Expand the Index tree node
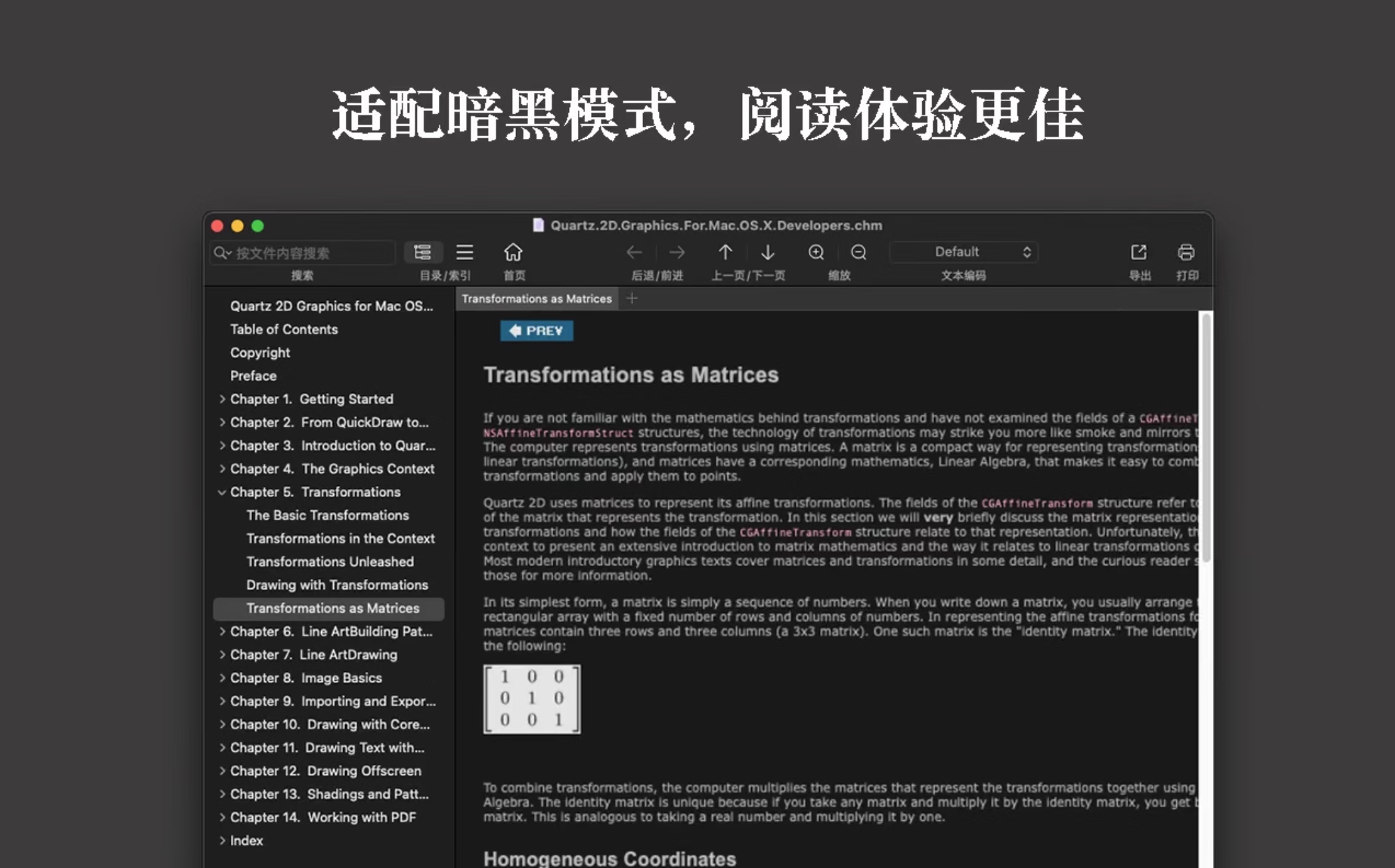 coord(221,841)
